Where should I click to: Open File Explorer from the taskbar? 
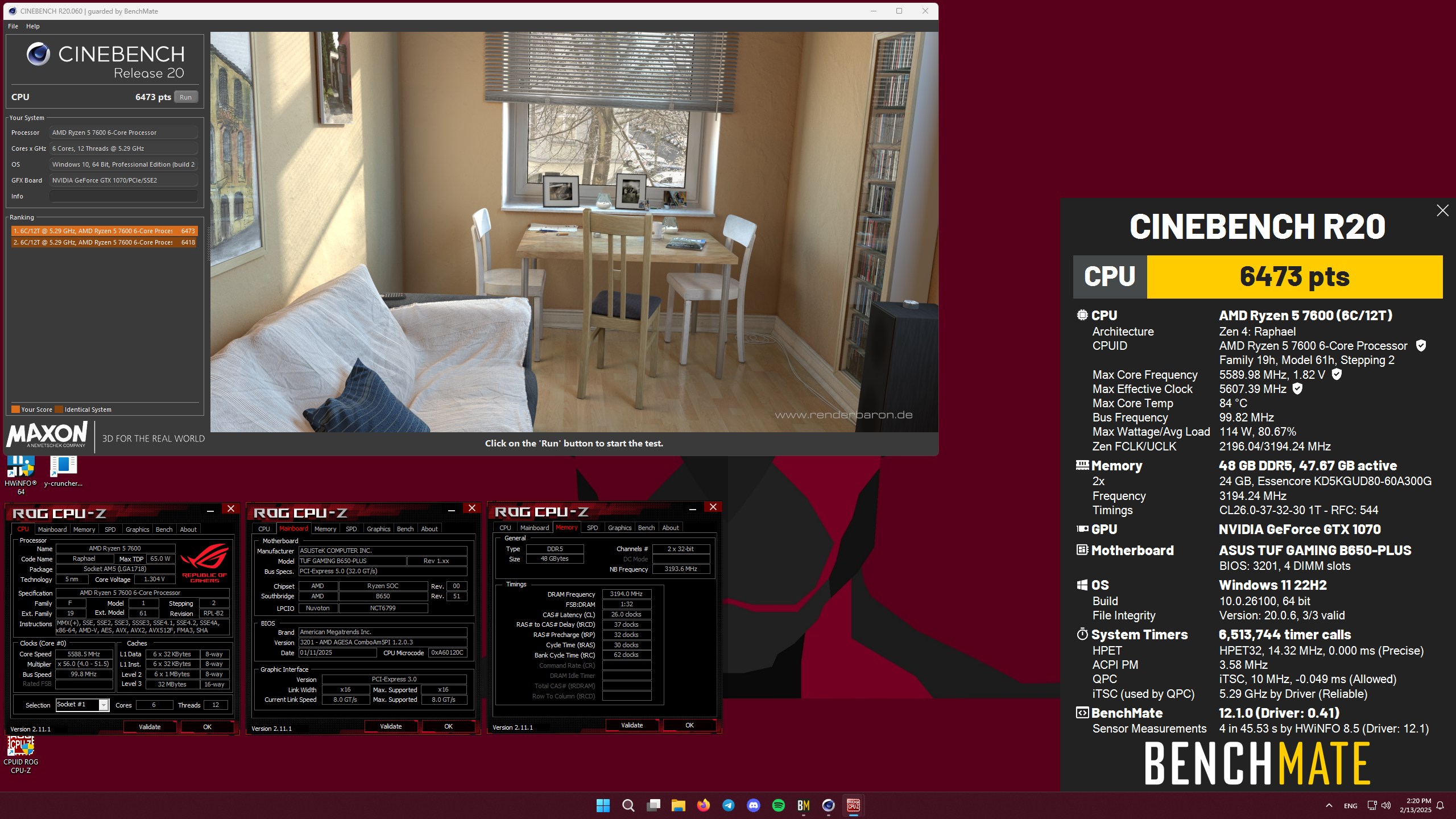tap(678, 805)
